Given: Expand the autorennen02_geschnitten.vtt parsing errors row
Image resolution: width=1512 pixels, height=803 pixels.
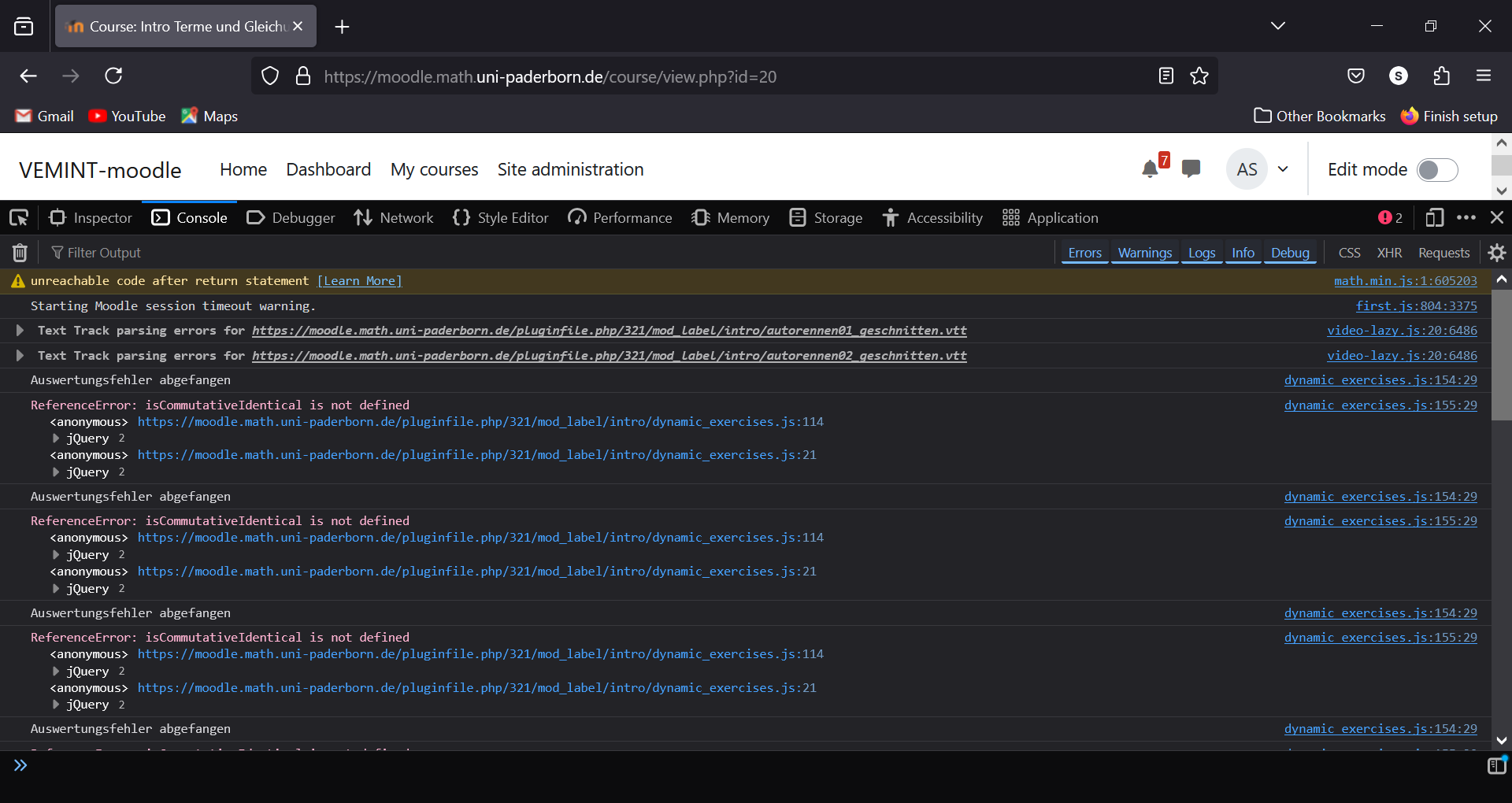Looking at the screenshot, I should pyautogui.click(x=20, y=356).
